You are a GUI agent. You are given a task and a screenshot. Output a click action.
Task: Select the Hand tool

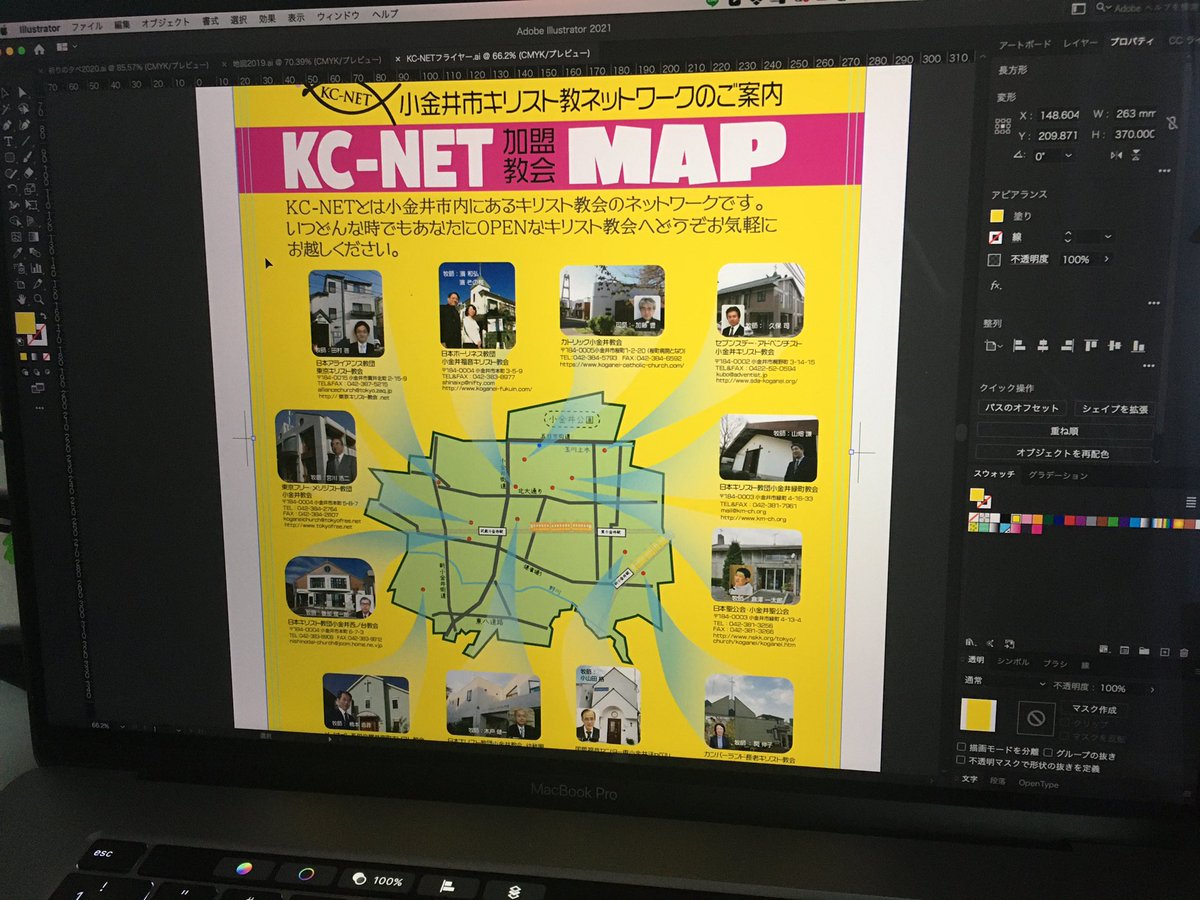22,299
